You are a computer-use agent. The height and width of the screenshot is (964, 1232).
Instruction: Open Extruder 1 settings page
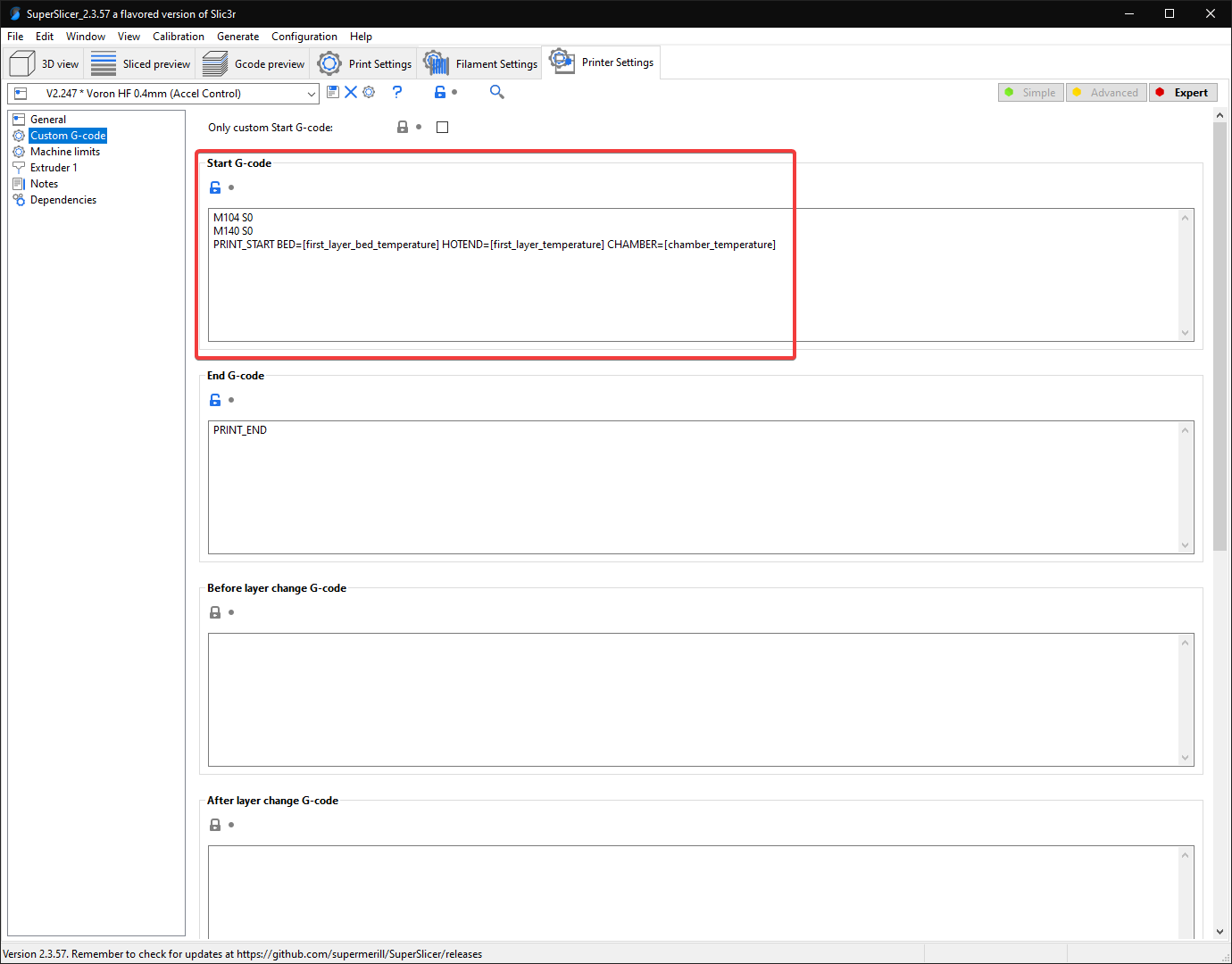54,168
